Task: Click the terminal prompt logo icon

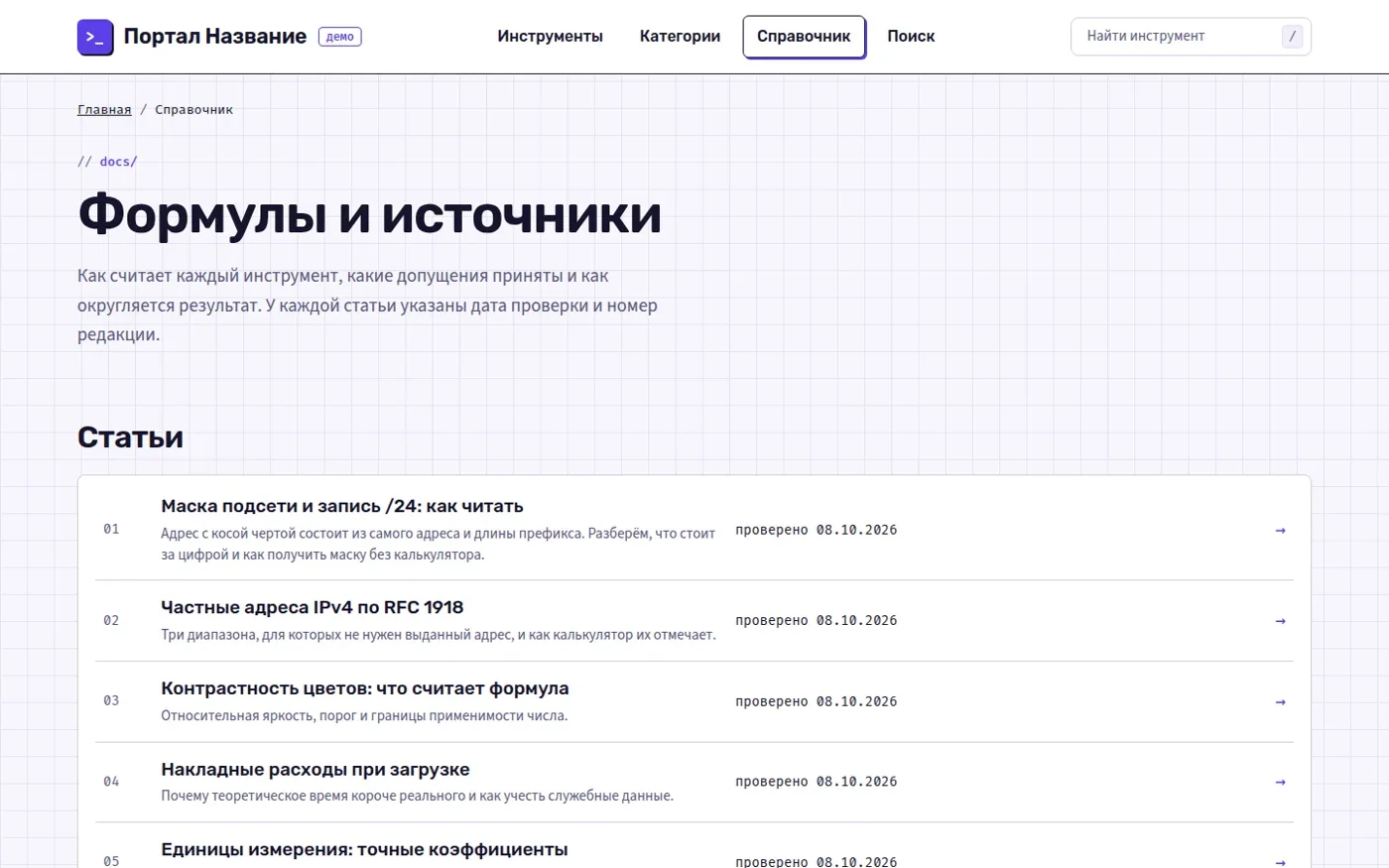Action: 95,37
